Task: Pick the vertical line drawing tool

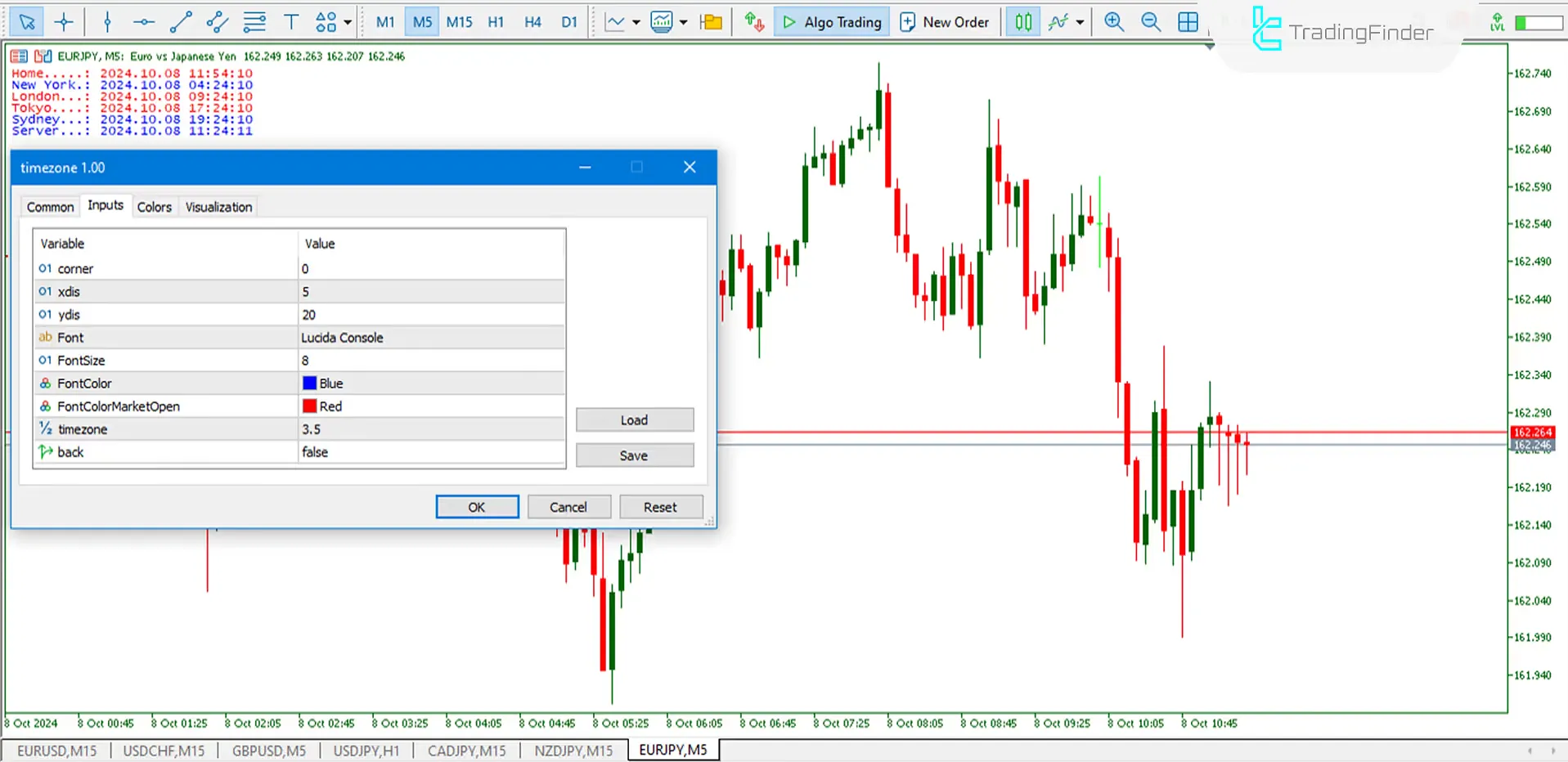Action: [x=107, y=22]
